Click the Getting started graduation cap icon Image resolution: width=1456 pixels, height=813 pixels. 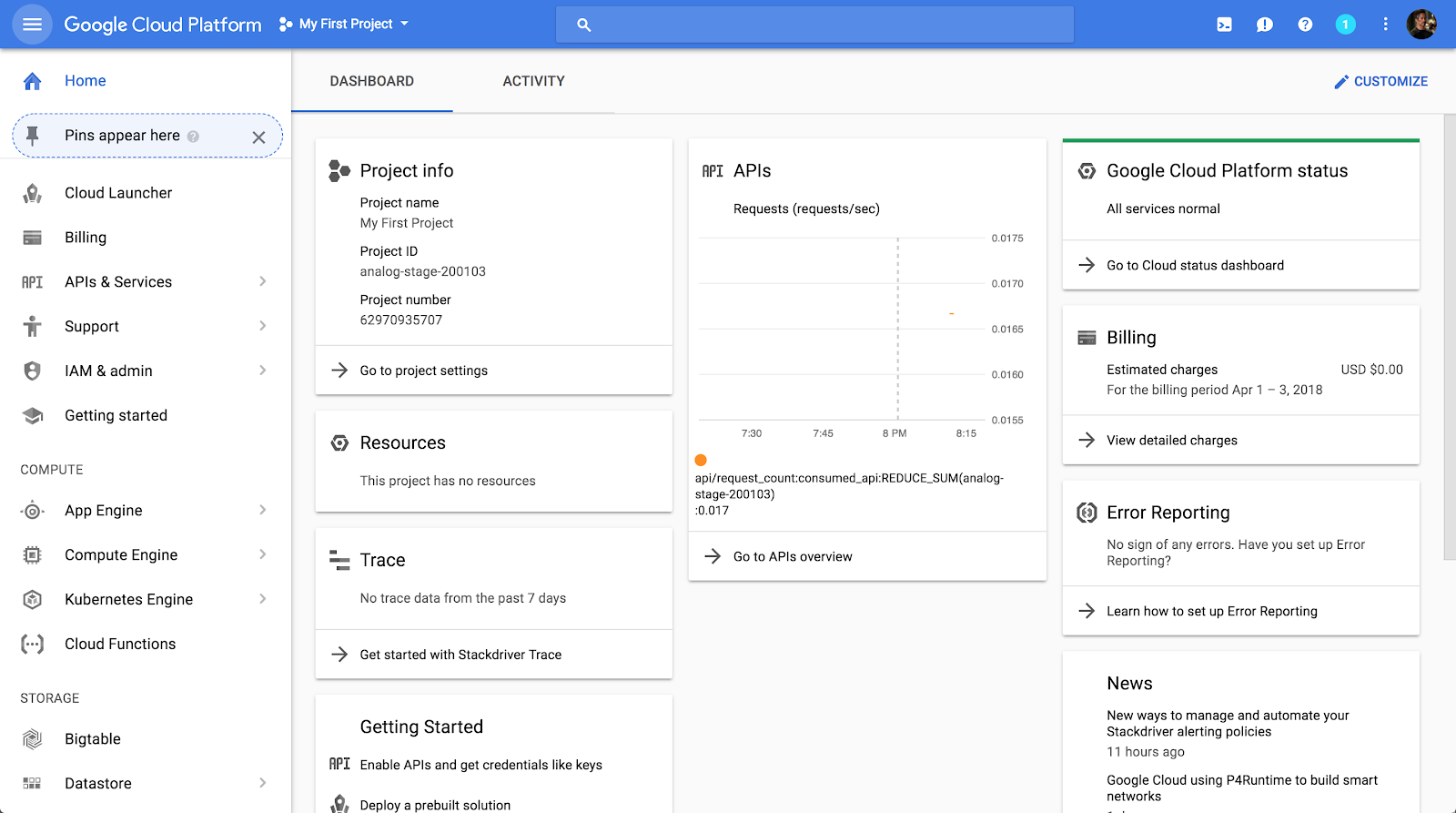click(x=32, y=415)
